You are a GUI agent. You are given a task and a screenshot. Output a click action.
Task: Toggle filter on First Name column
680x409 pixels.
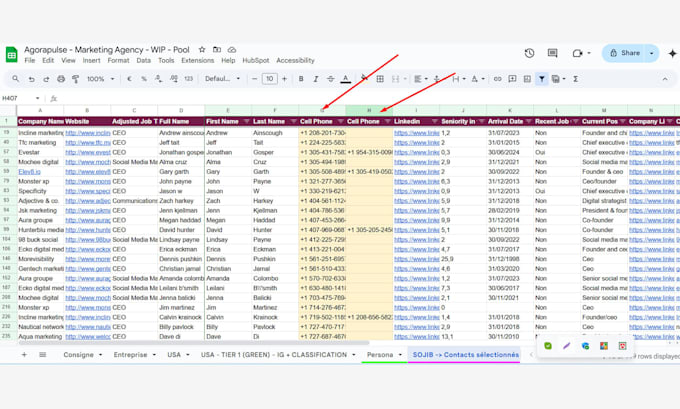[246, 121]
